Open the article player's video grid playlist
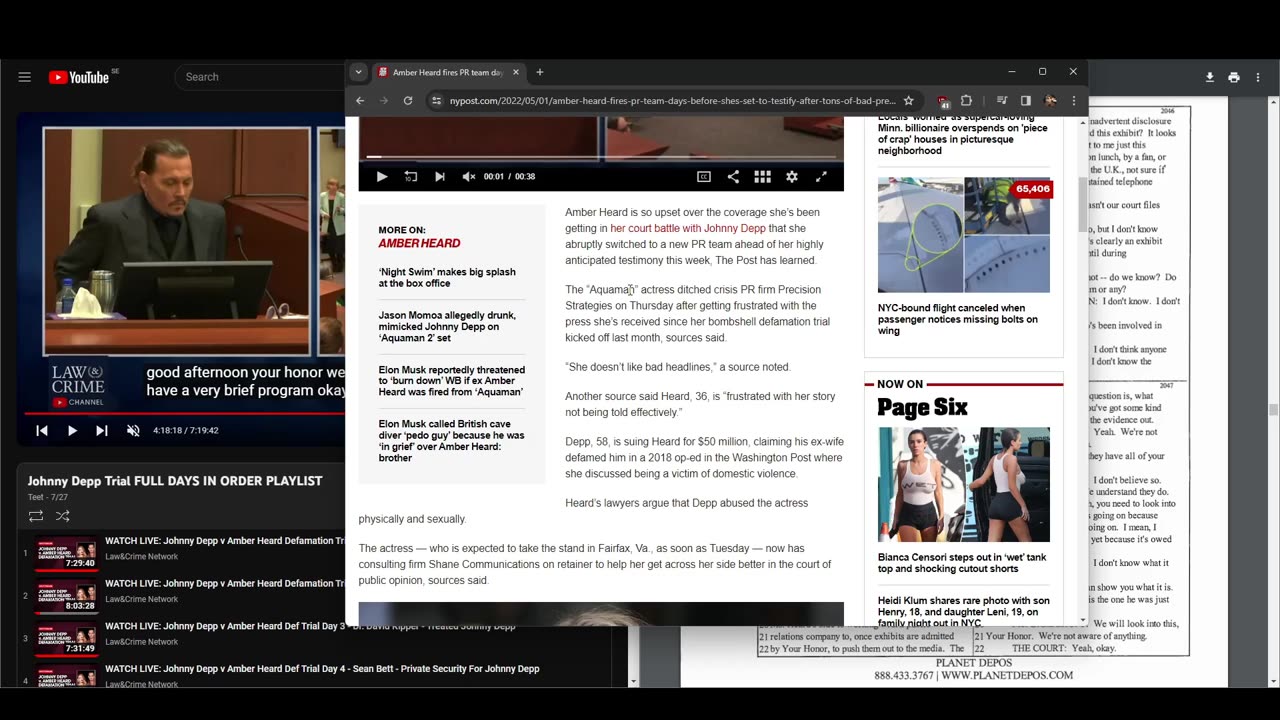The image size is (1280, 720). tap(762, 176)
